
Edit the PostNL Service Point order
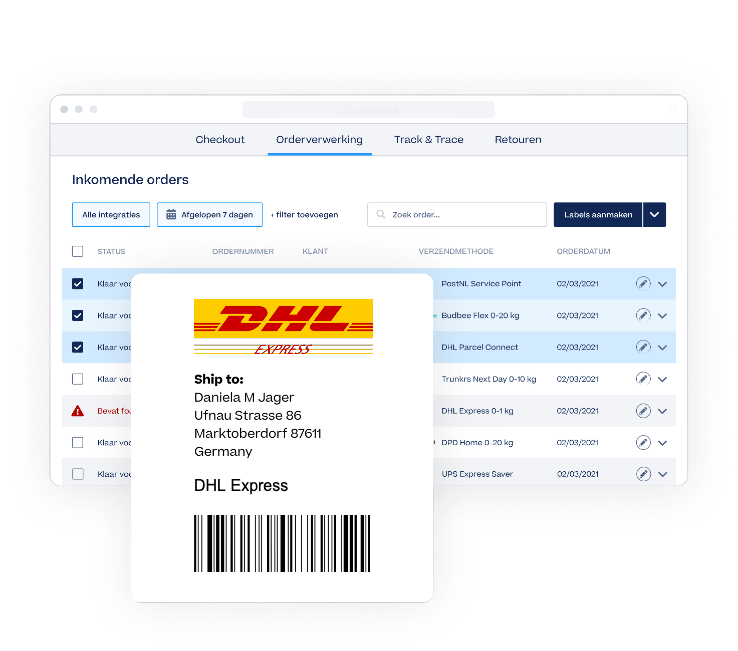[643, 283]
